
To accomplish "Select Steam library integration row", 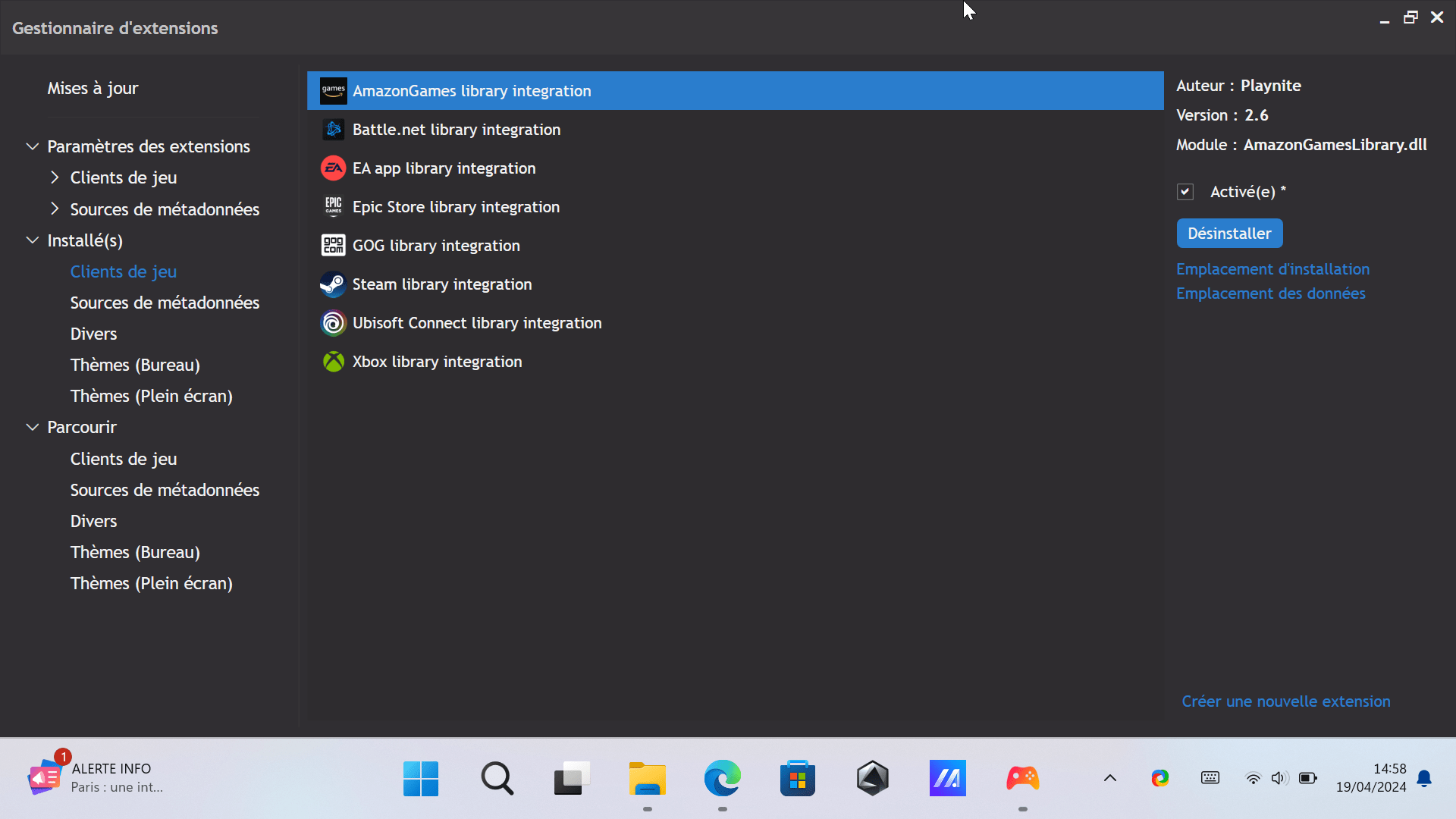I will 735,284.
